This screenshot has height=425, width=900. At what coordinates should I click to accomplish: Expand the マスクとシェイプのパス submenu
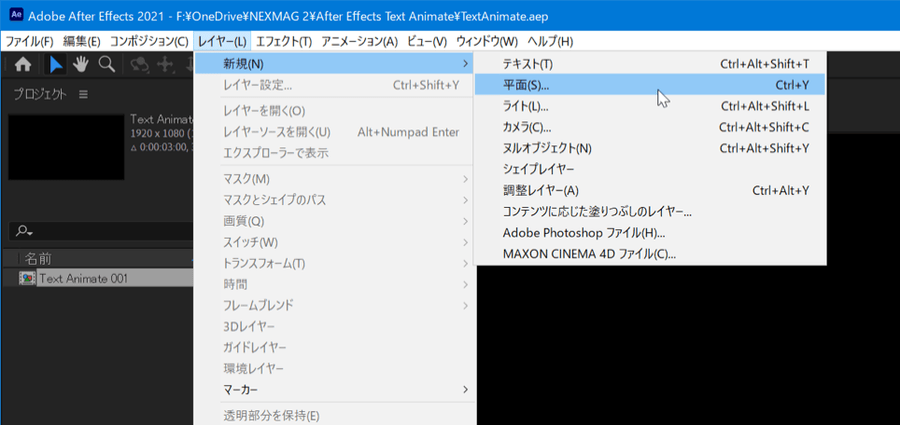334,200
